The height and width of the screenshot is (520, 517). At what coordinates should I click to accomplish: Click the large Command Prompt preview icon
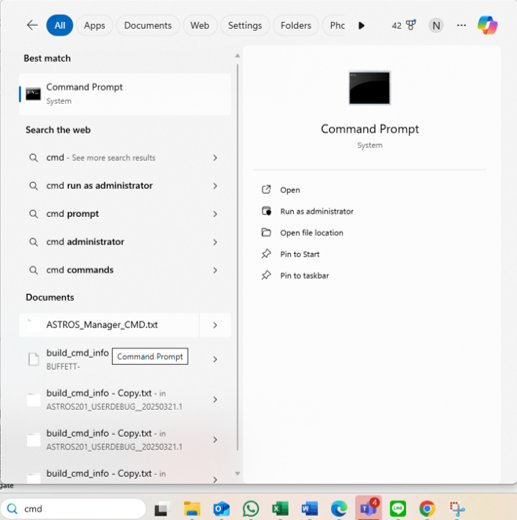369,88
